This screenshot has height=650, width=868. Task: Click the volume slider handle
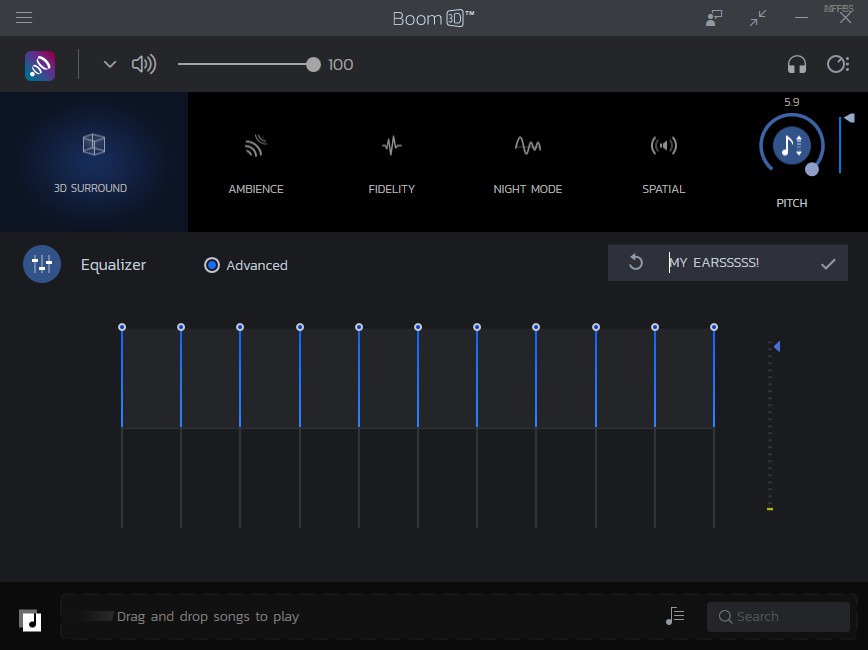click(x=313, y=65)
